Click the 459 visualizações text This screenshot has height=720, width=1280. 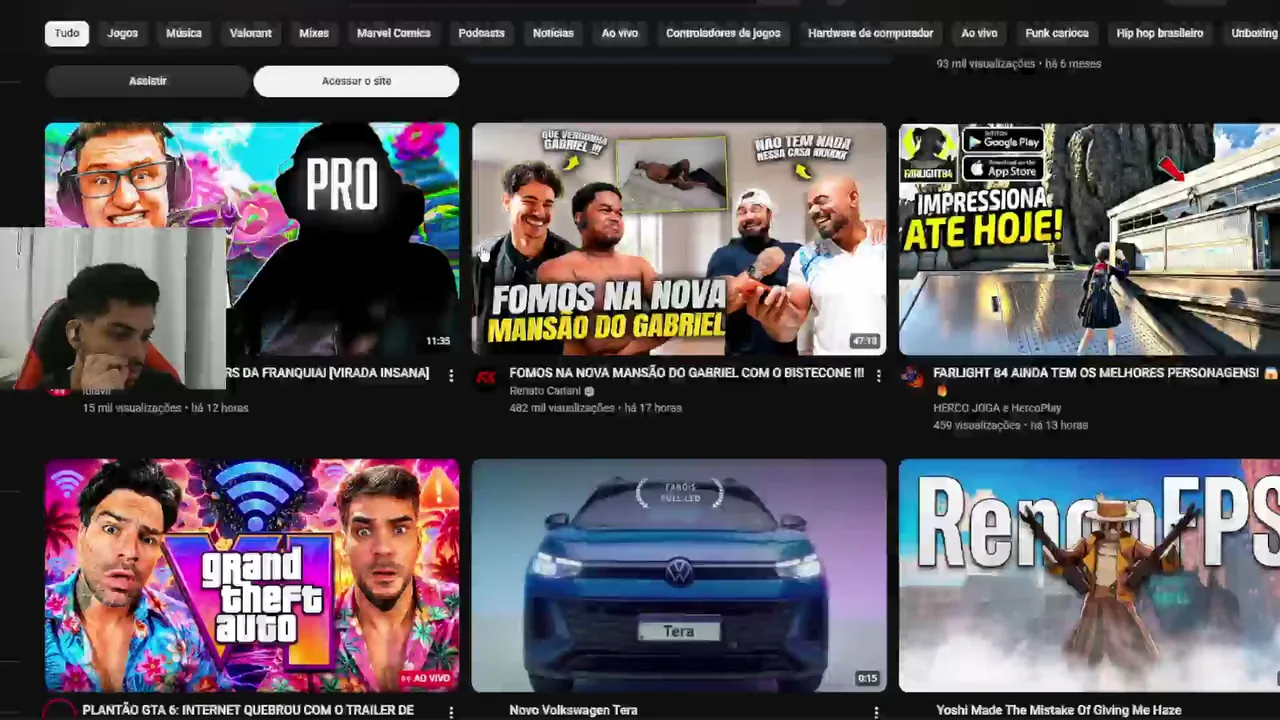coord(976,425)
